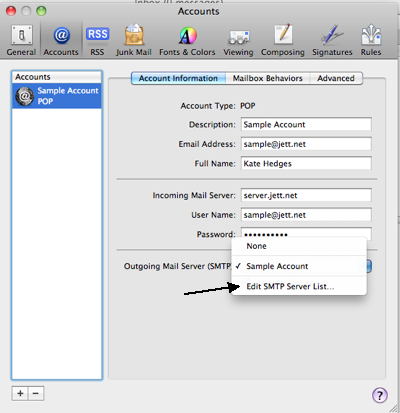This screenshot has height=413, width=400.
Task: Click the Outgoing Mail Server dropdown arrow
Action: [369, 266]
